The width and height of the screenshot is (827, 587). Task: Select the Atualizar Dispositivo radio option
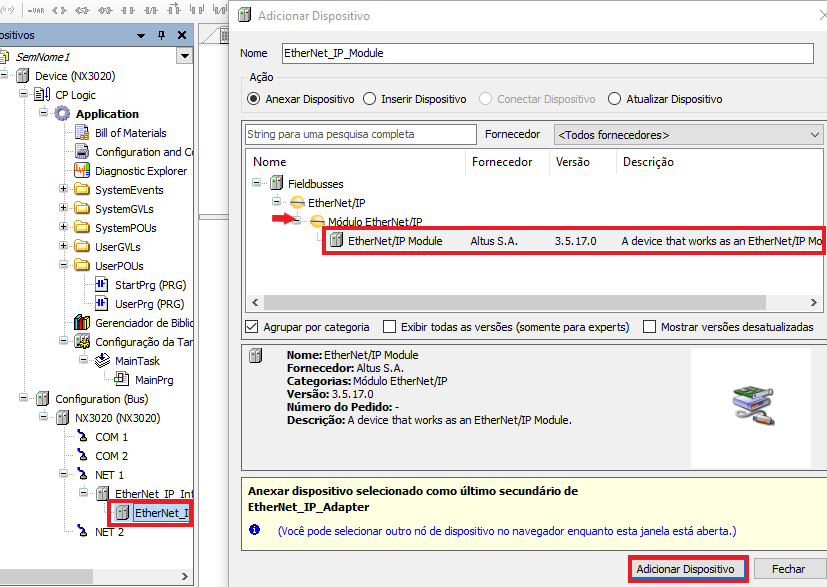[614, 99]
